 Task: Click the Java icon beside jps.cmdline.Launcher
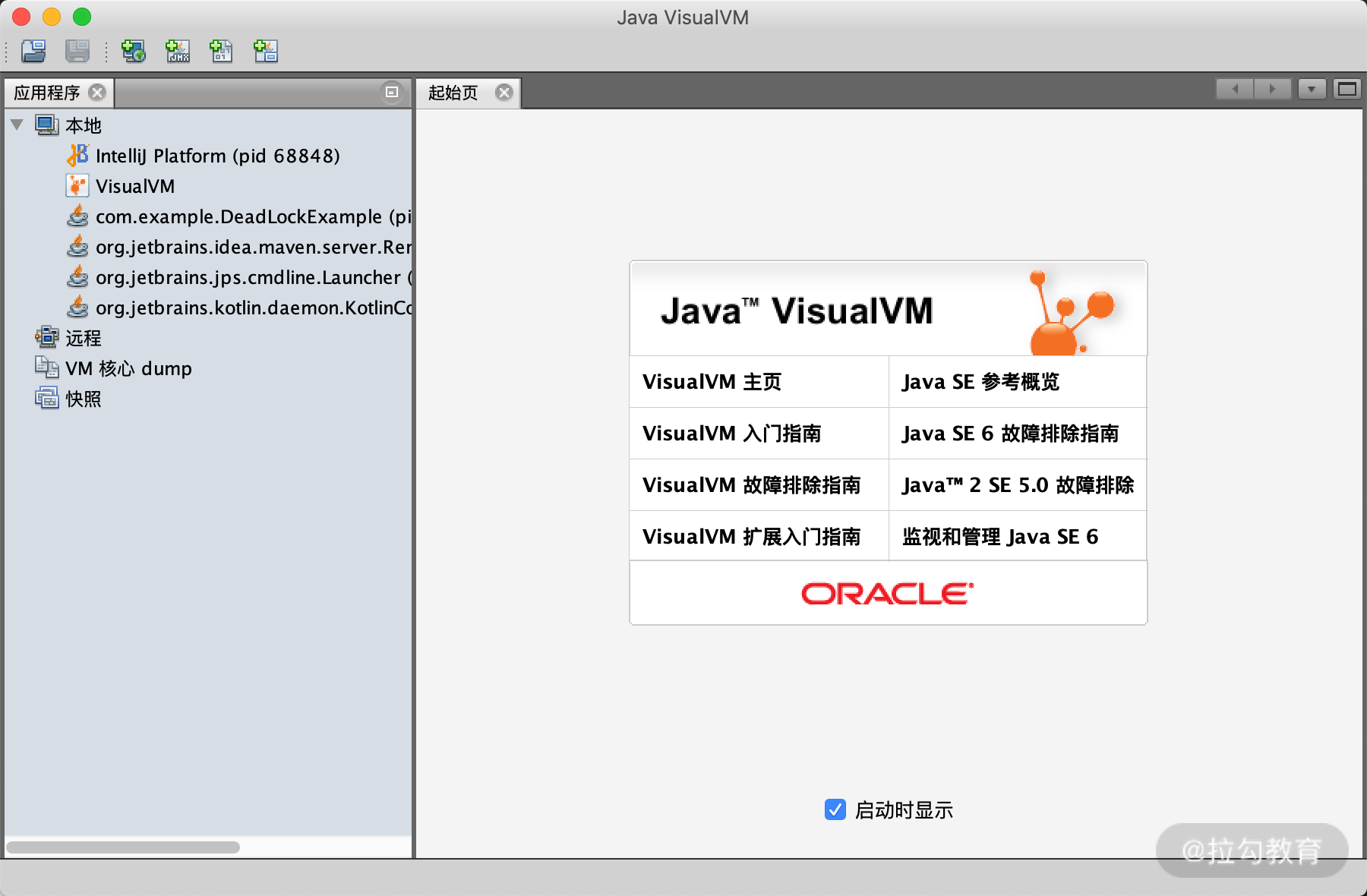77,277
